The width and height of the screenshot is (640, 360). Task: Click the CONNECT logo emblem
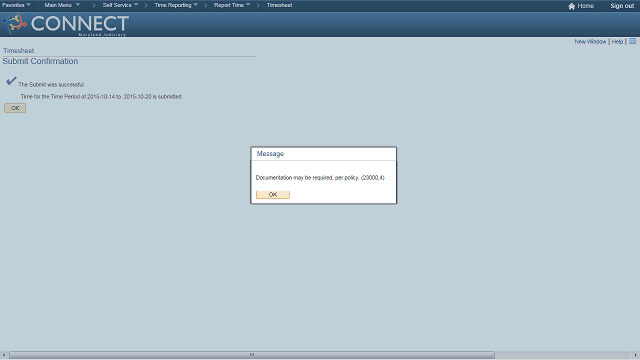pyautogui.click(x=15, y=23)
